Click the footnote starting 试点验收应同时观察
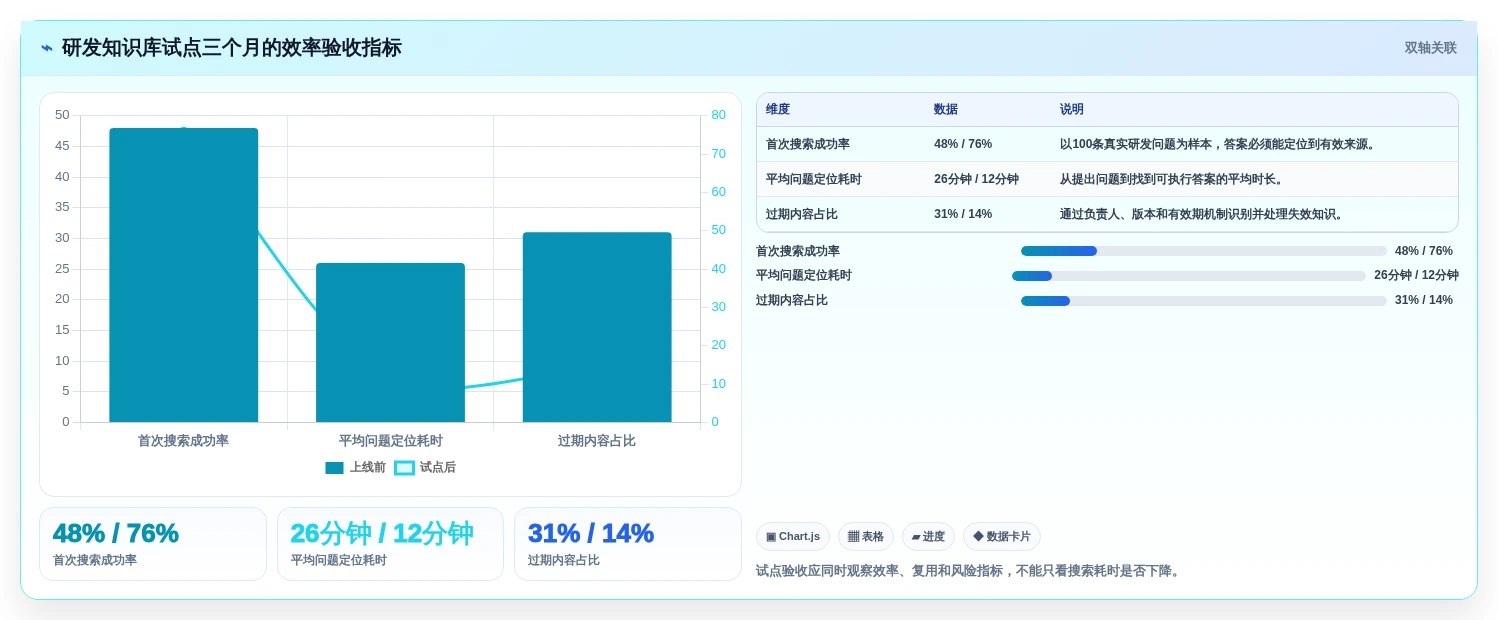The width and height of the screenshot is (1498, 620). pos(970,571)
